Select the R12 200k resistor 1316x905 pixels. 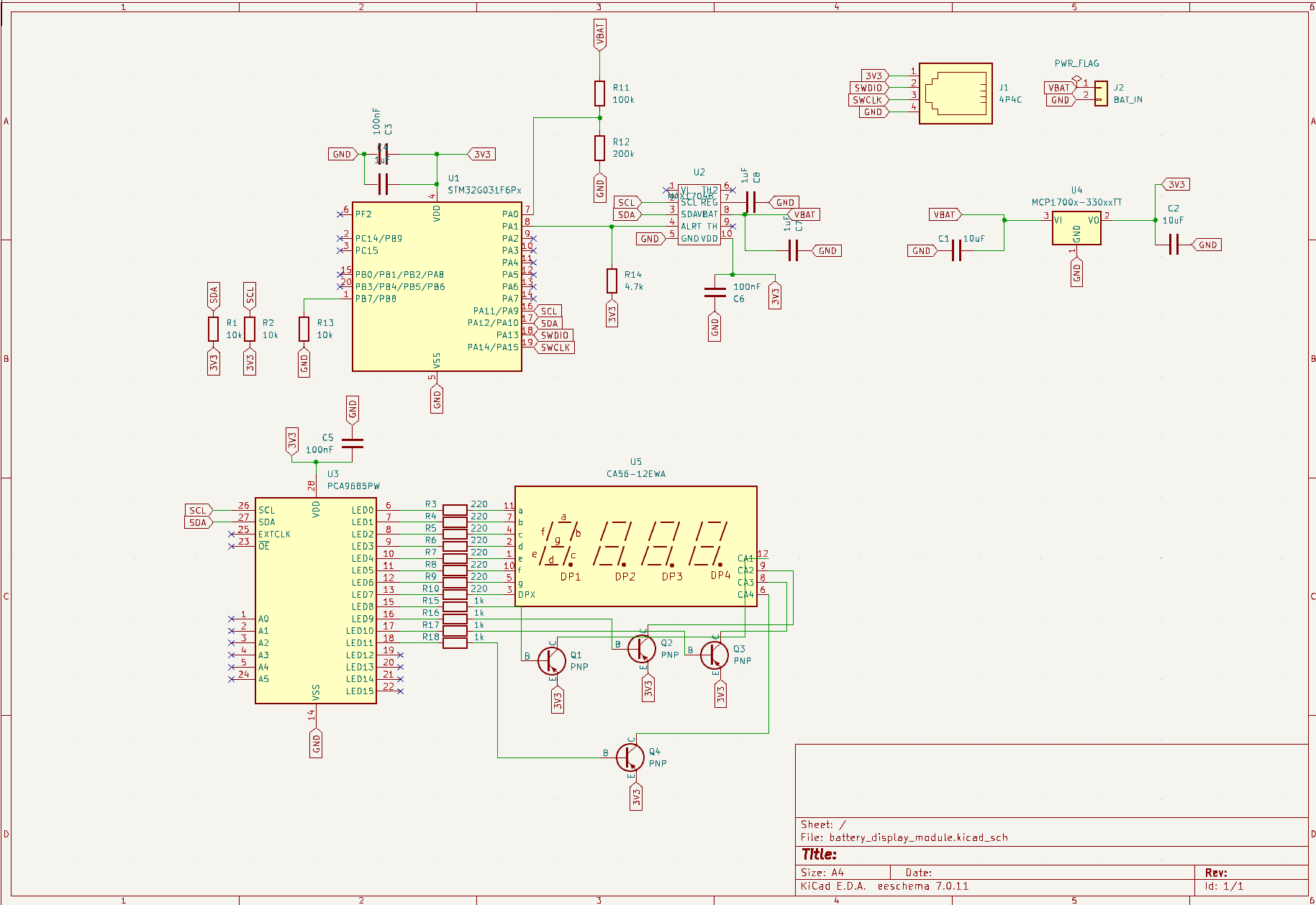tap(599, 148)
